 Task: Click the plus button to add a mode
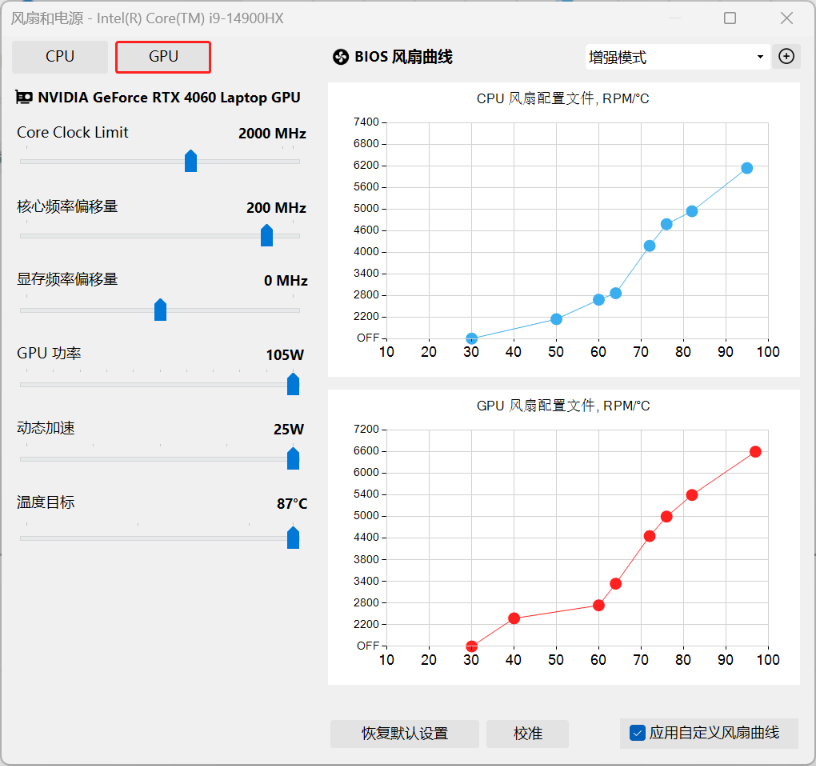coord(786,56)
